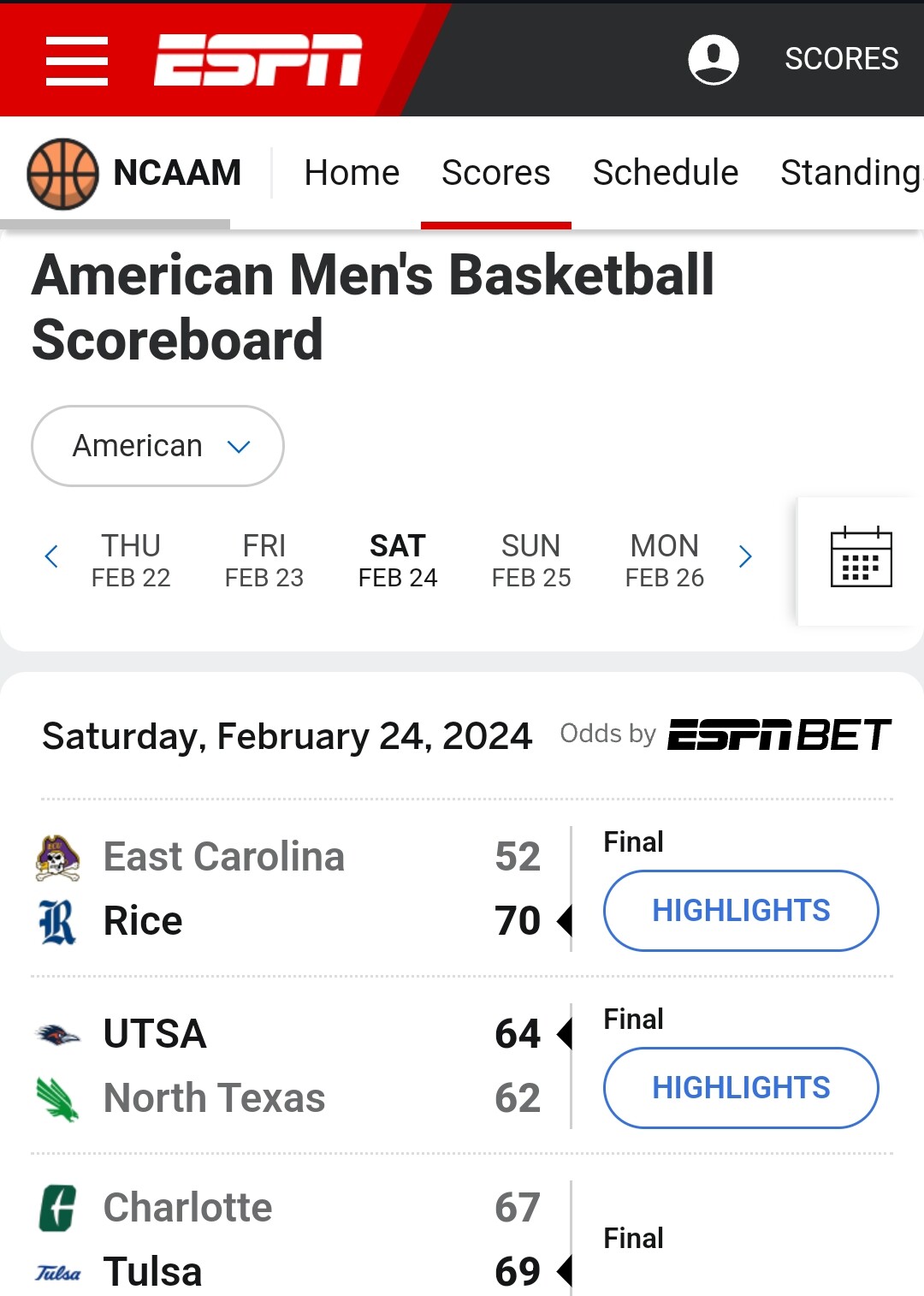This screenshot has height=1296, width=924.
Task: Click the Rice Owls logo
Action: coord(57,922)
